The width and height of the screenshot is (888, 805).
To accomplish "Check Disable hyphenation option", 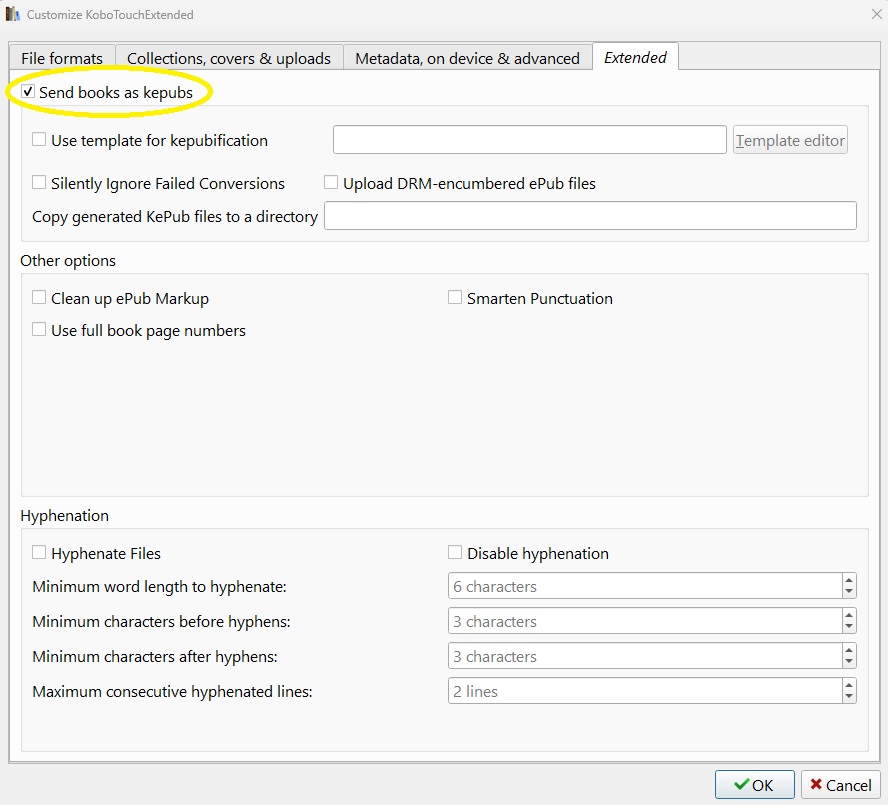I will point(455,553).
